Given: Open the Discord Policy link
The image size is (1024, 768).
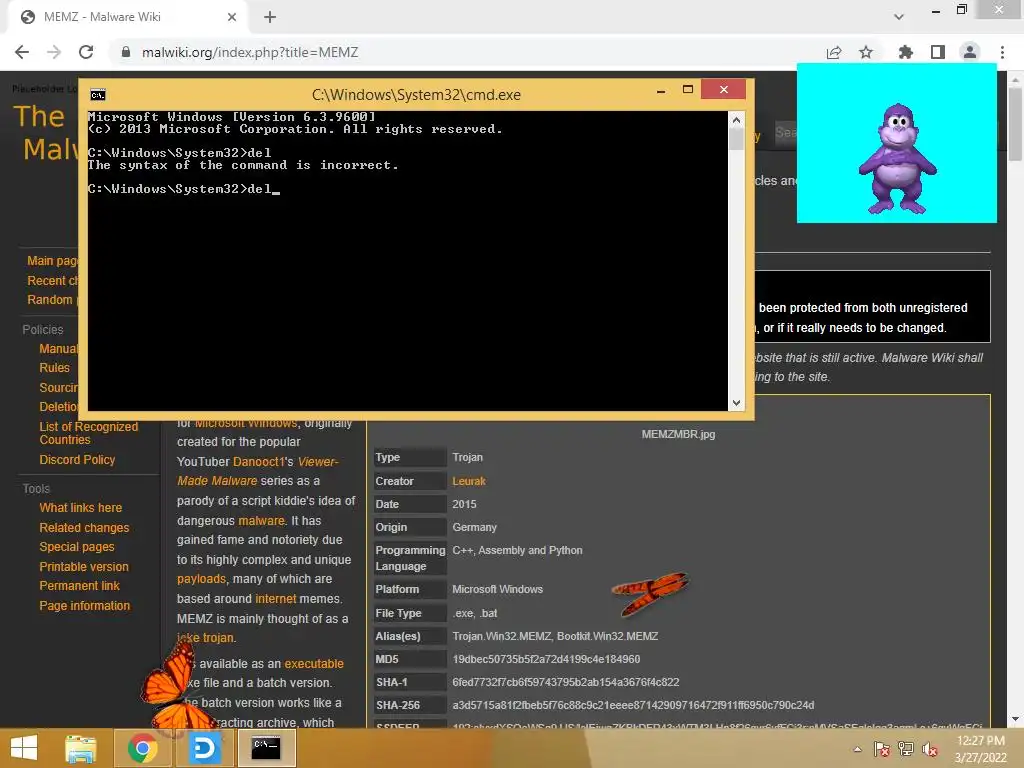Looking at the screenshot, I should (x=77, y=460).
